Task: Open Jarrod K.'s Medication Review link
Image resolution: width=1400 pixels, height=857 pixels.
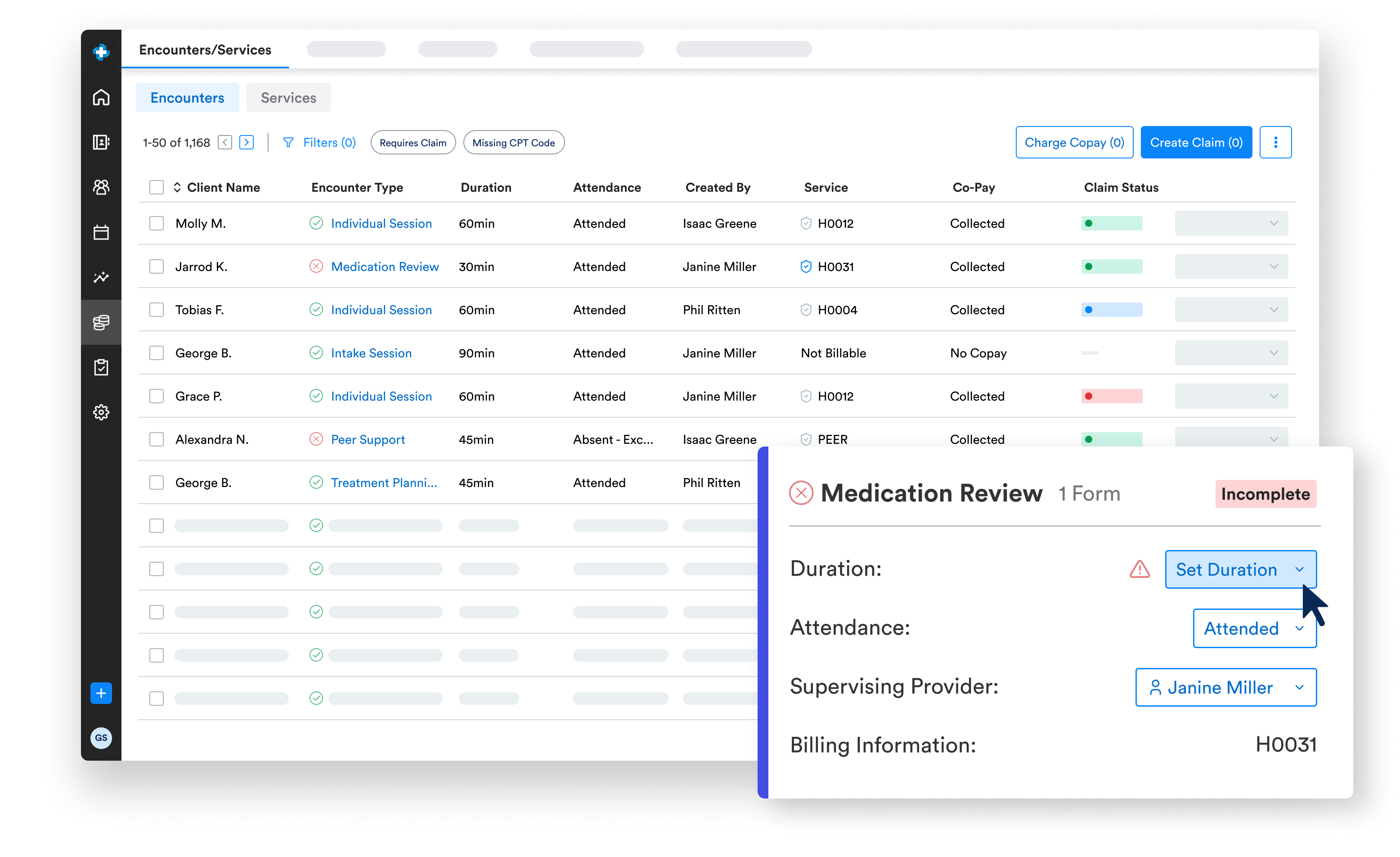Action: click(x=385, y=266)
